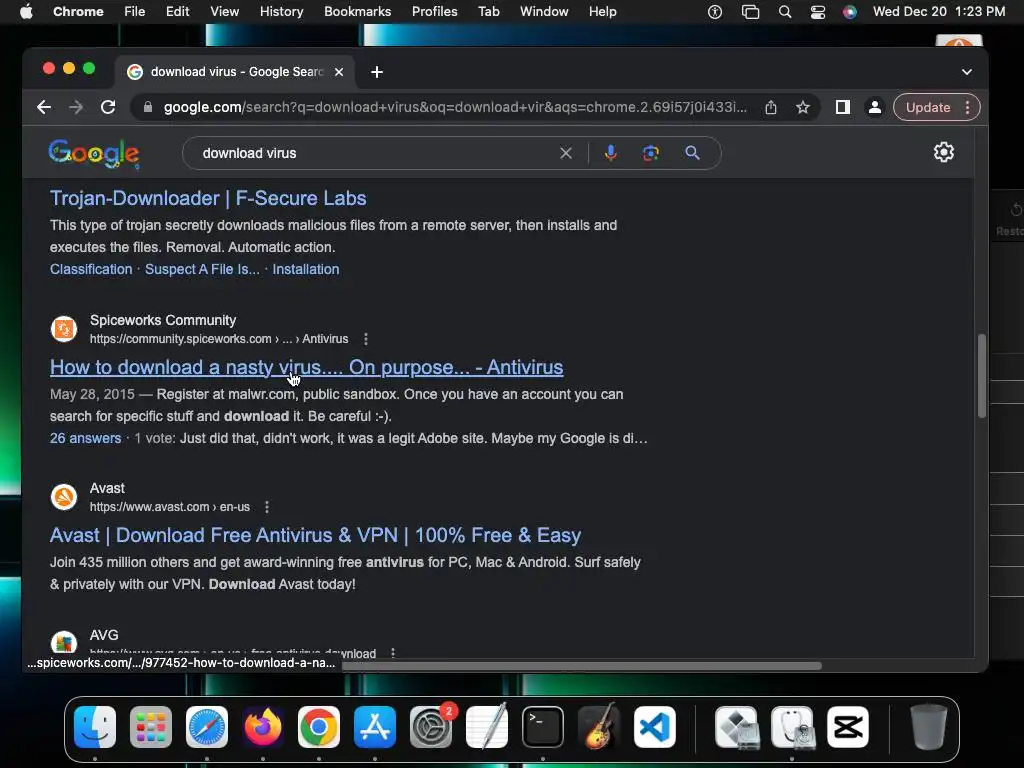1024x768 pixels.
Task: Click the Spiceworks Community favicon
Action: pos(64,328)
